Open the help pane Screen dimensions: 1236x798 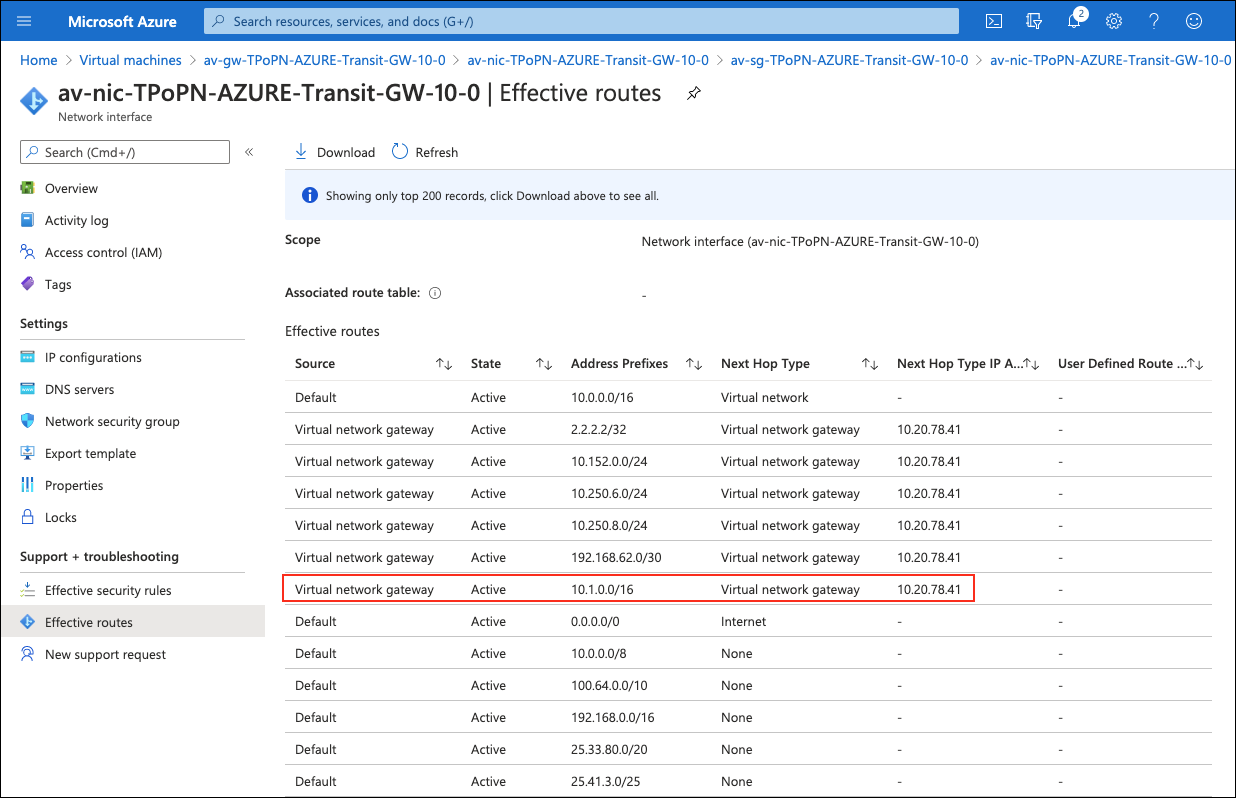pyautogui.click(x=1153, y=20)
